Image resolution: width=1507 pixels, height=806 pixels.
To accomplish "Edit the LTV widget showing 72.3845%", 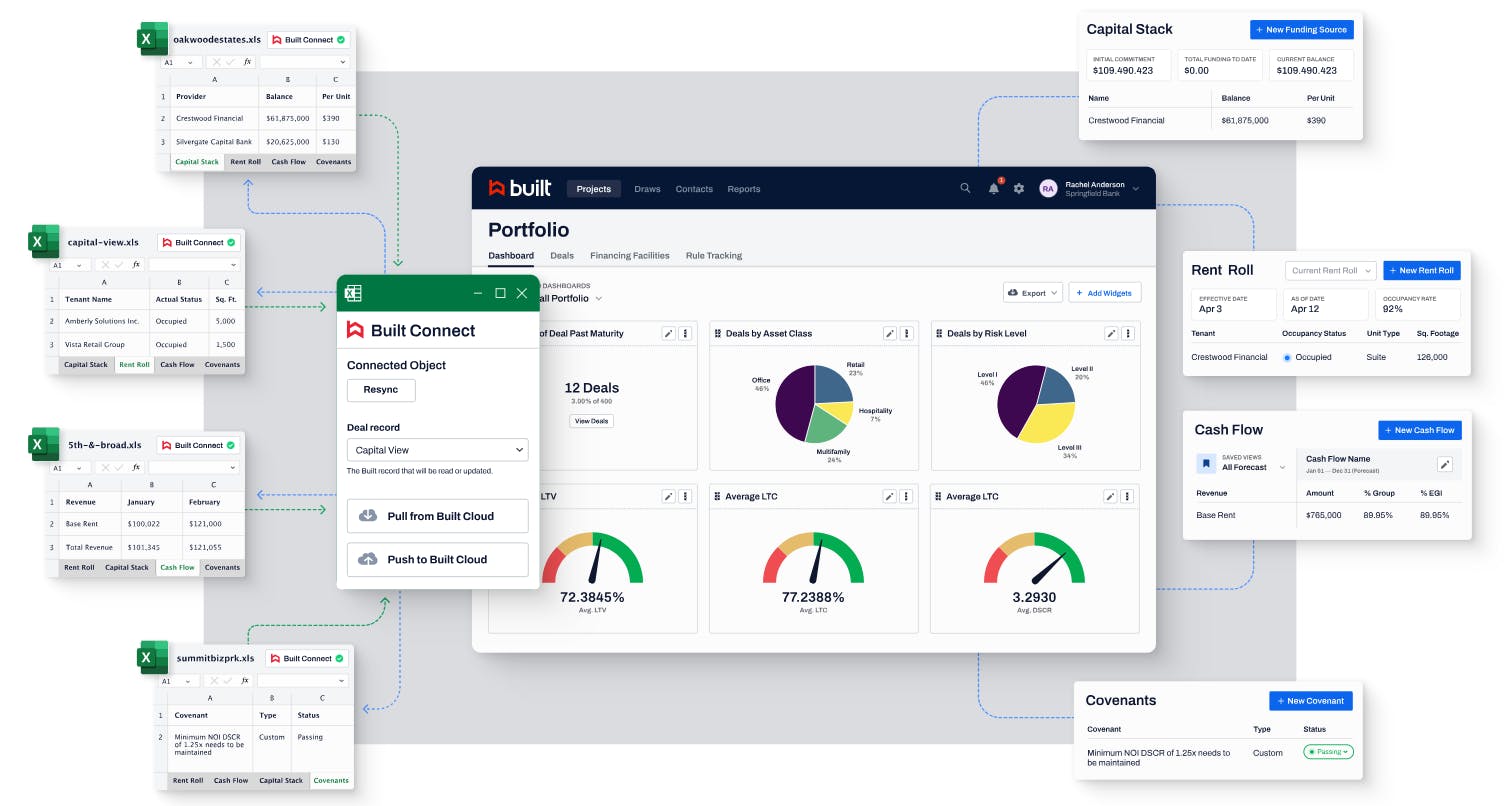I will click(x=668, y=496).
